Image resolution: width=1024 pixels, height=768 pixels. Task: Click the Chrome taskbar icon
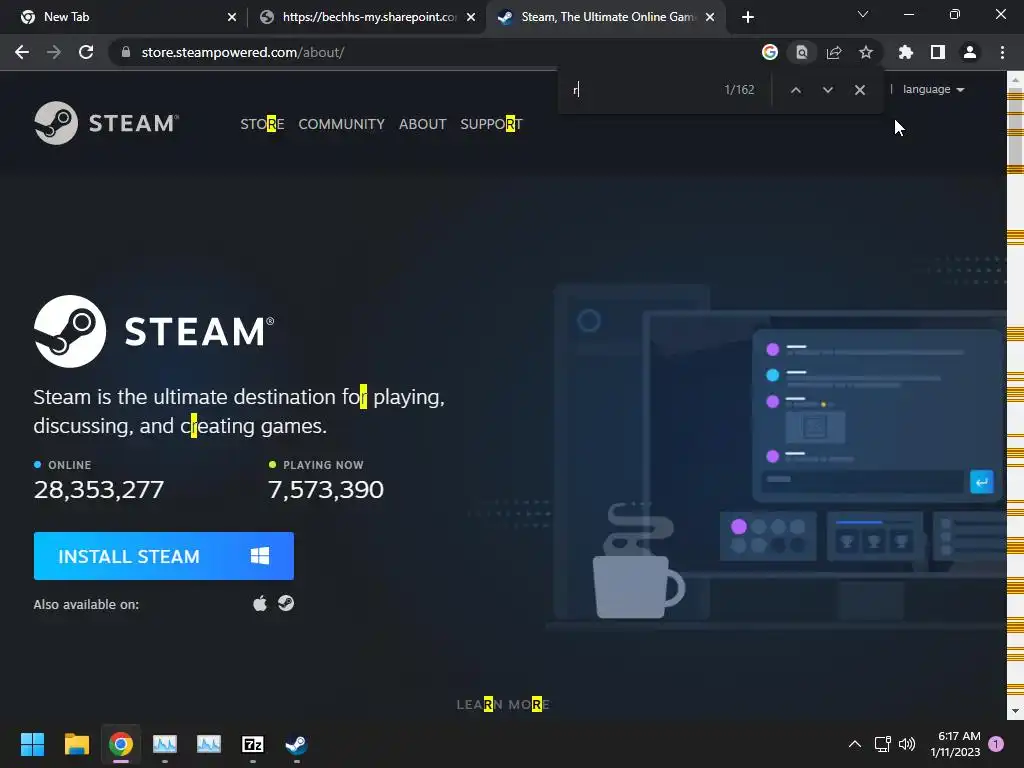(x=121, y=744)
